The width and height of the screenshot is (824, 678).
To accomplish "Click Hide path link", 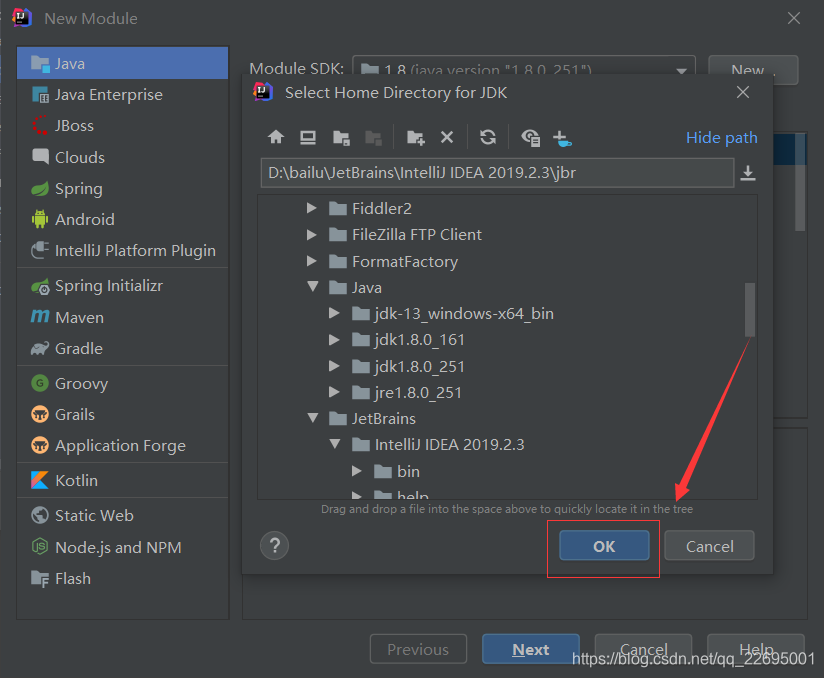I will click(722, 138).
